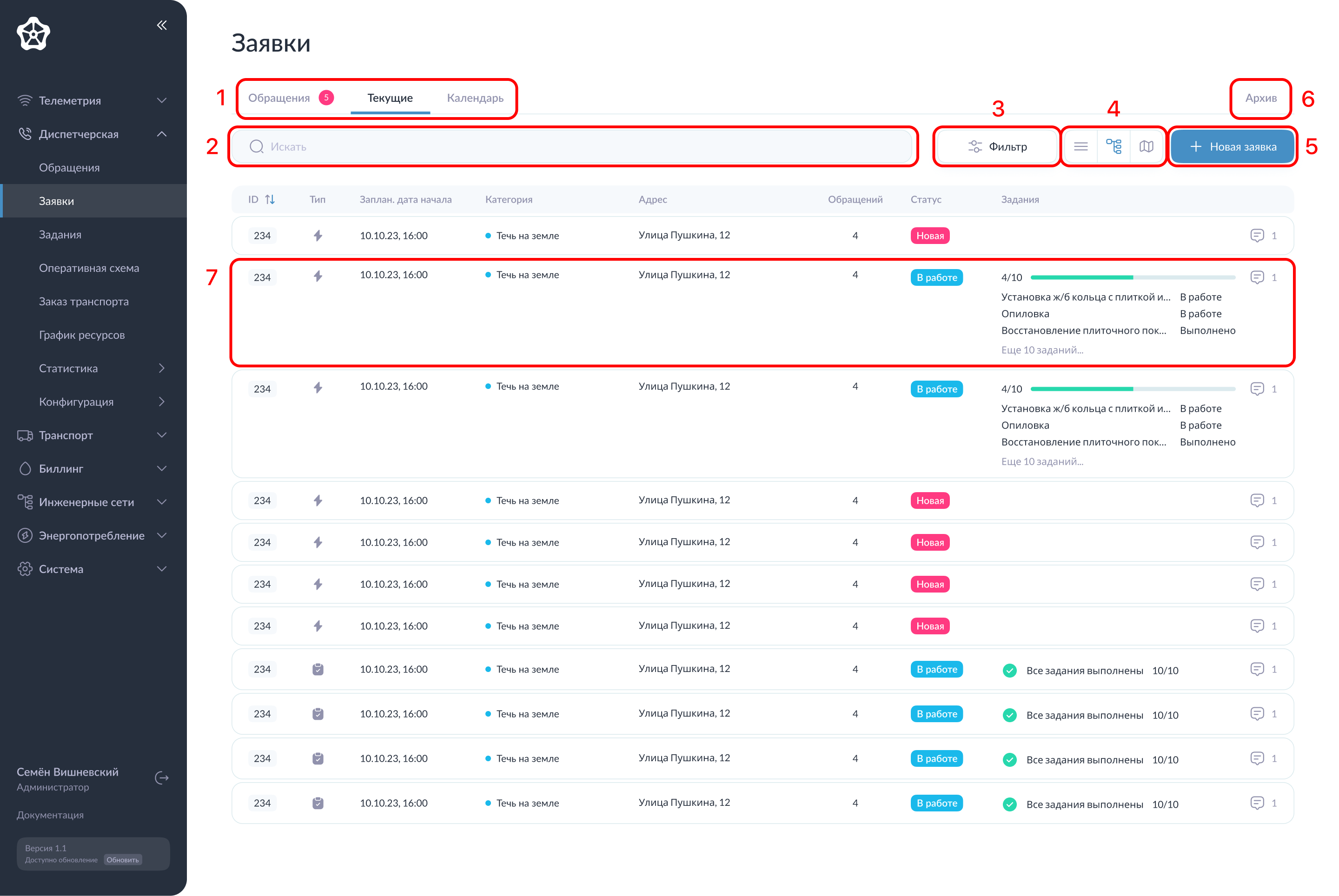This screenshot has height=896, width=1339.
Task: Switch to map view icon
Action: pyautogui.click(x=1147, y=147)
